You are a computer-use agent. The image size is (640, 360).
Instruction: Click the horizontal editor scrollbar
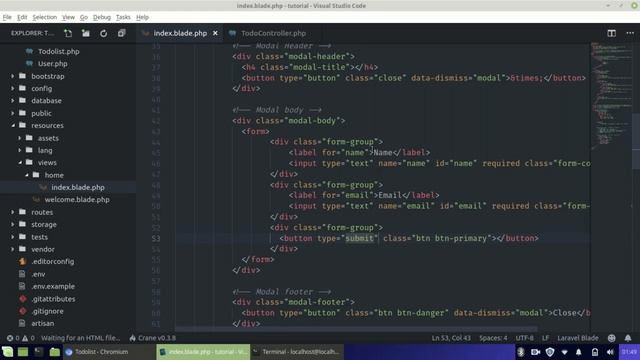pos(356,329)
